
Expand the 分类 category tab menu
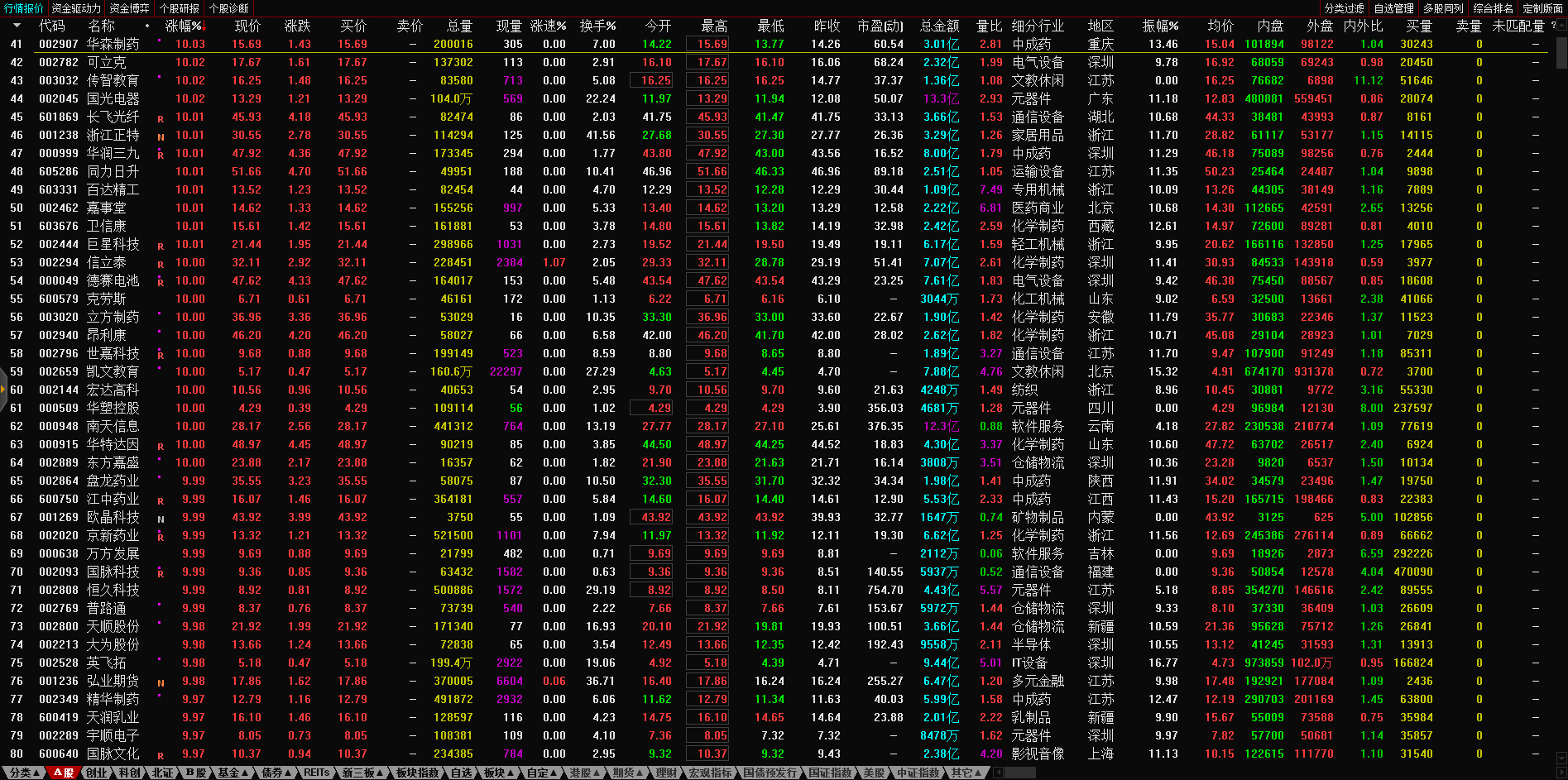tap(24, 773)
